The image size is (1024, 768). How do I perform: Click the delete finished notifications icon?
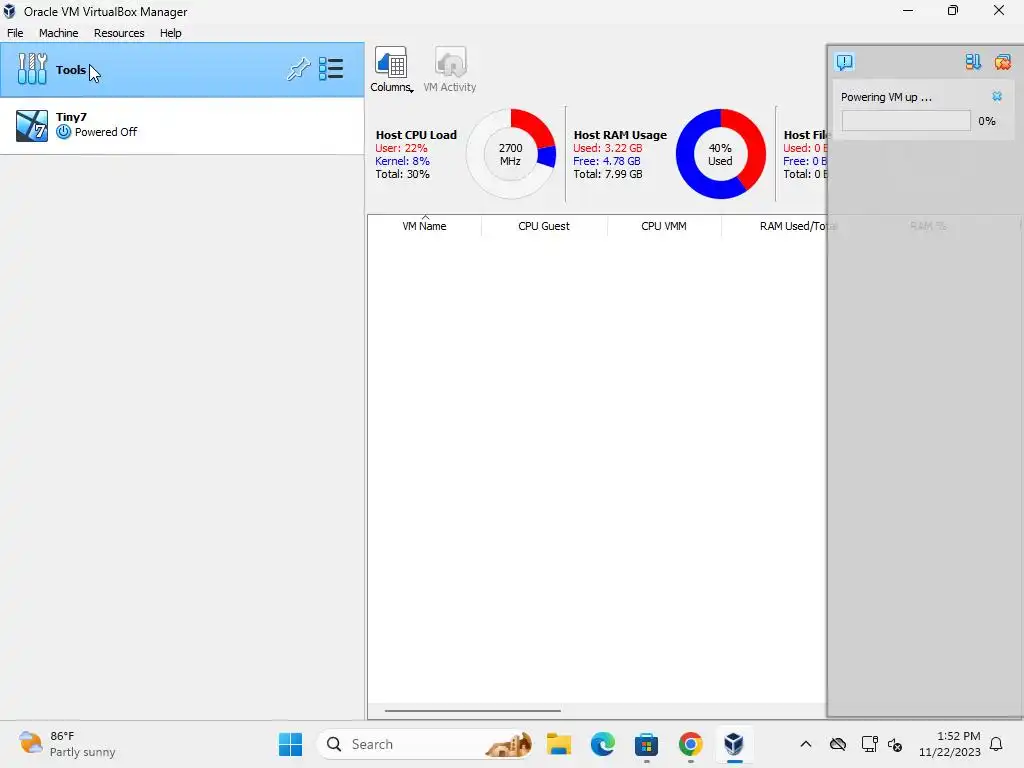coord(1002,62)
